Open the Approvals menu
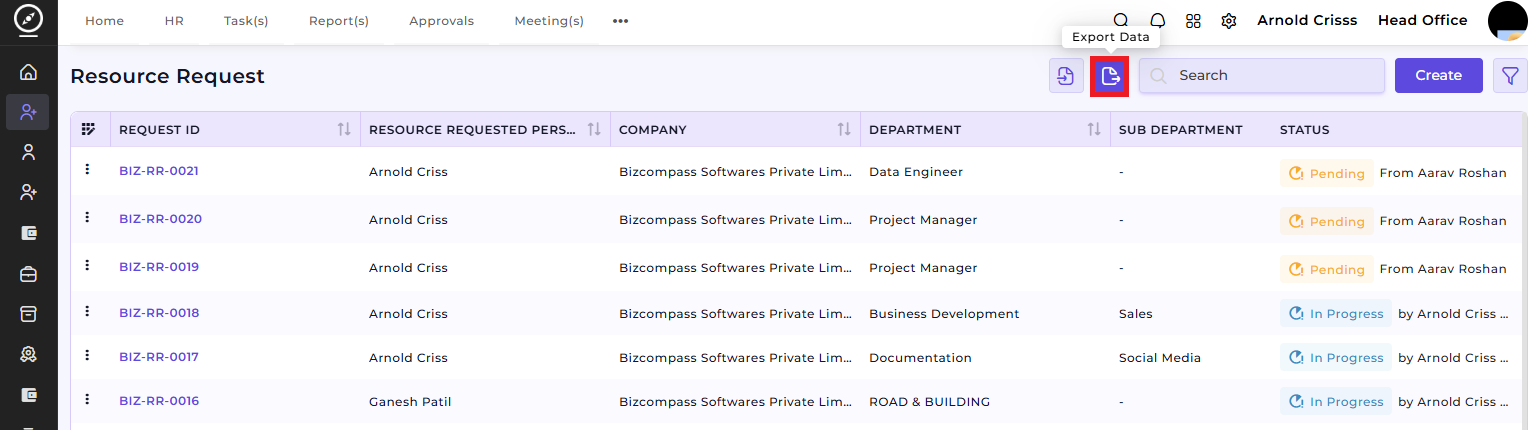 click(442, 21)
